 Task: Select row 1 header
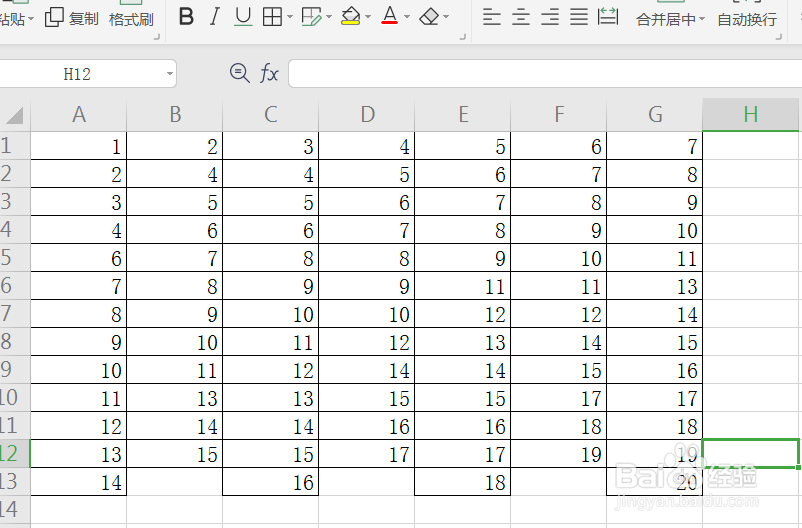point(15,146)
